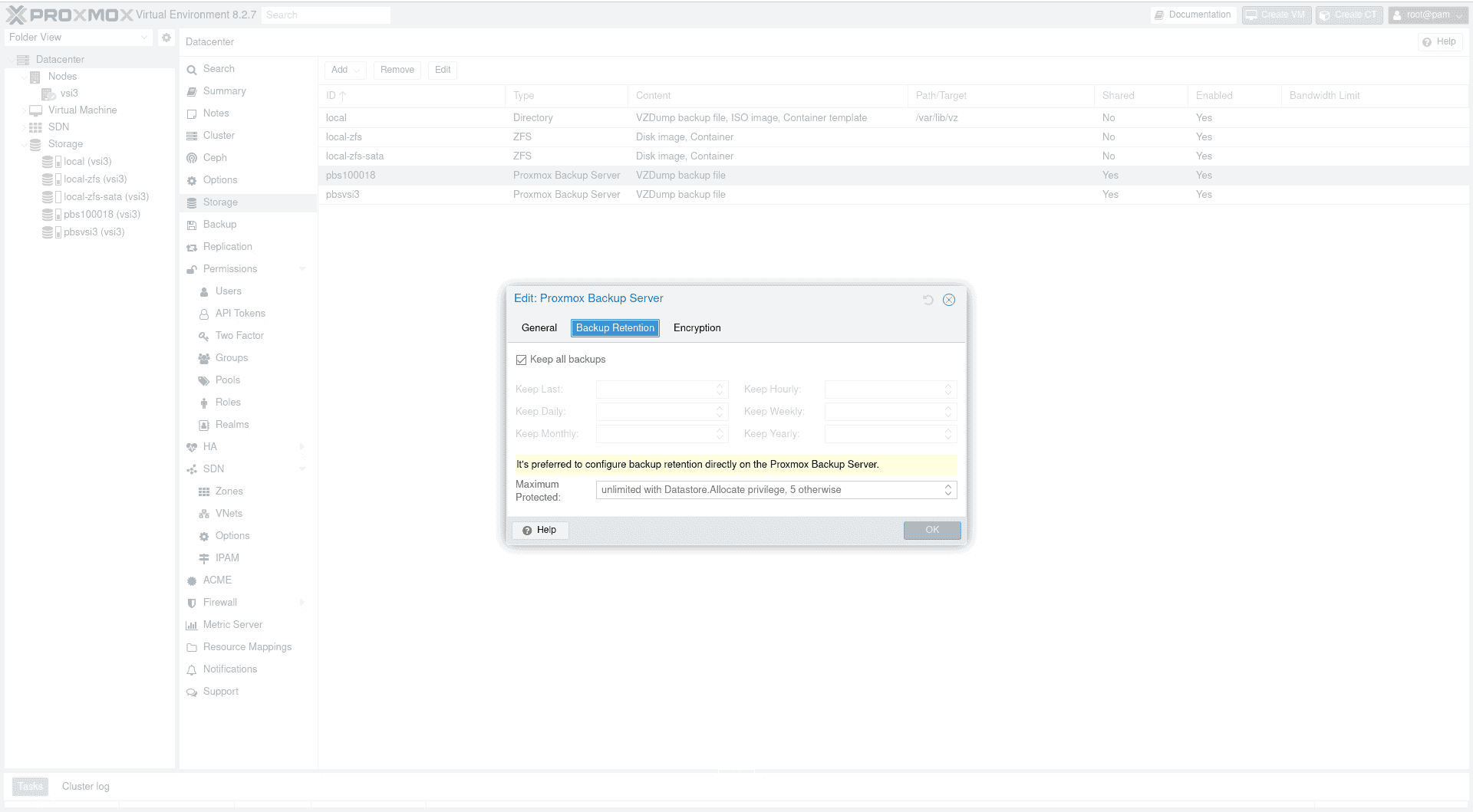Image resolution: width=1473 pixels, height=812 pixels.
Task: Click the Replication icon in menu
Action: (x=192, y=247)
